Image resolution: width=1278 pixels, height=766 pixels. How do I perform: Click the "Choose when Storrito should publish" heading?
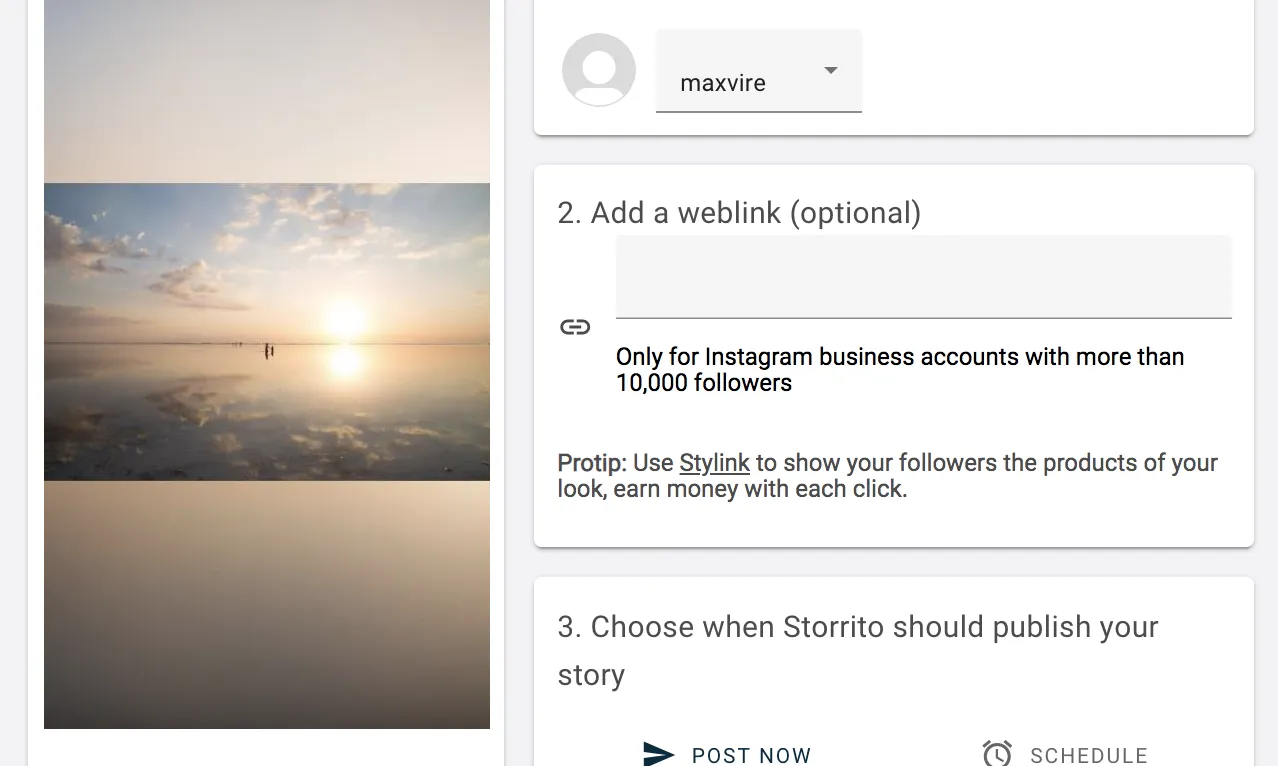857,627
